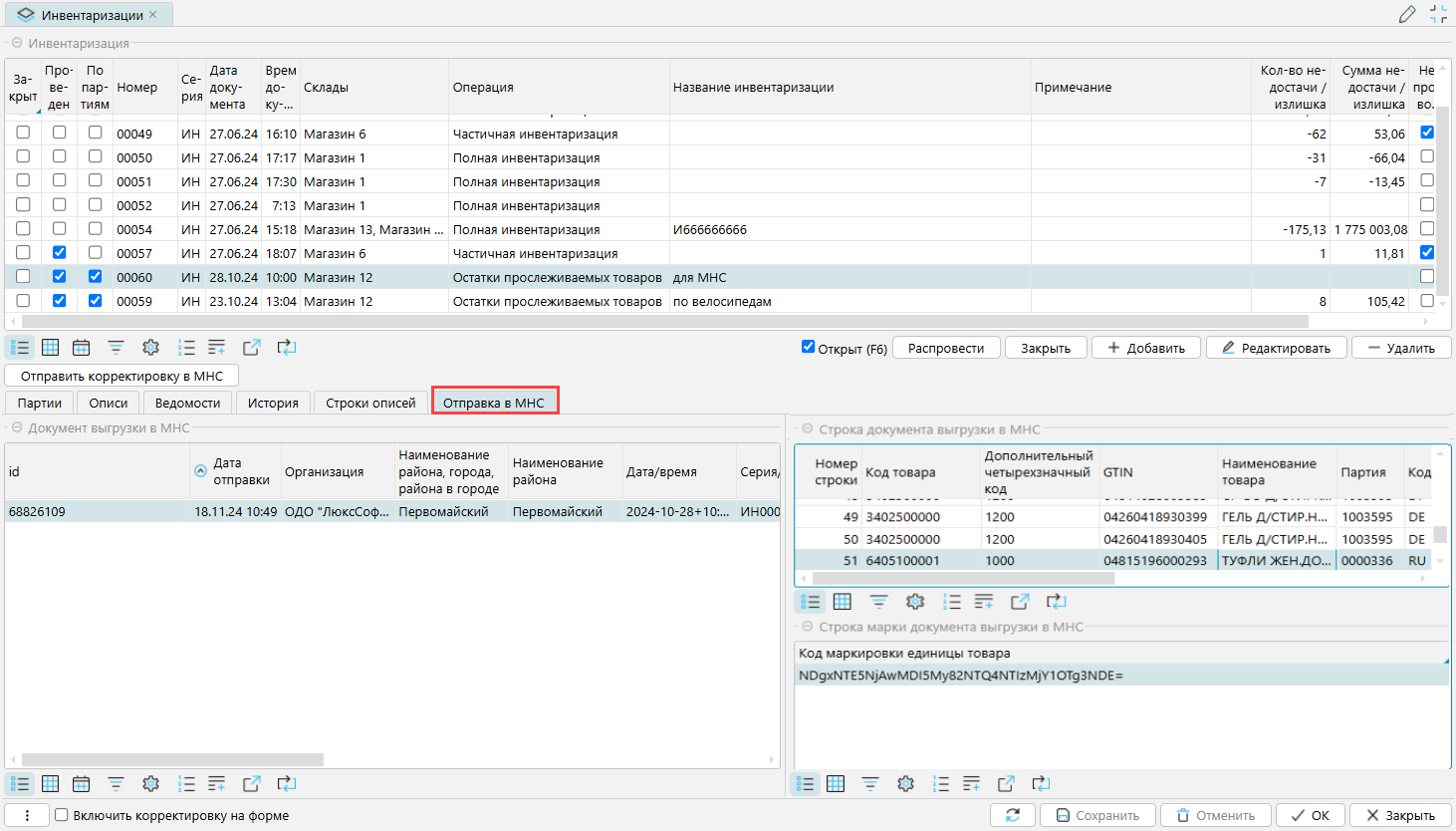Image resolution: width=1456 pixels, height=831 pixels.
Task: Switch to the Партии tab
Action: (x=40, y=403)
